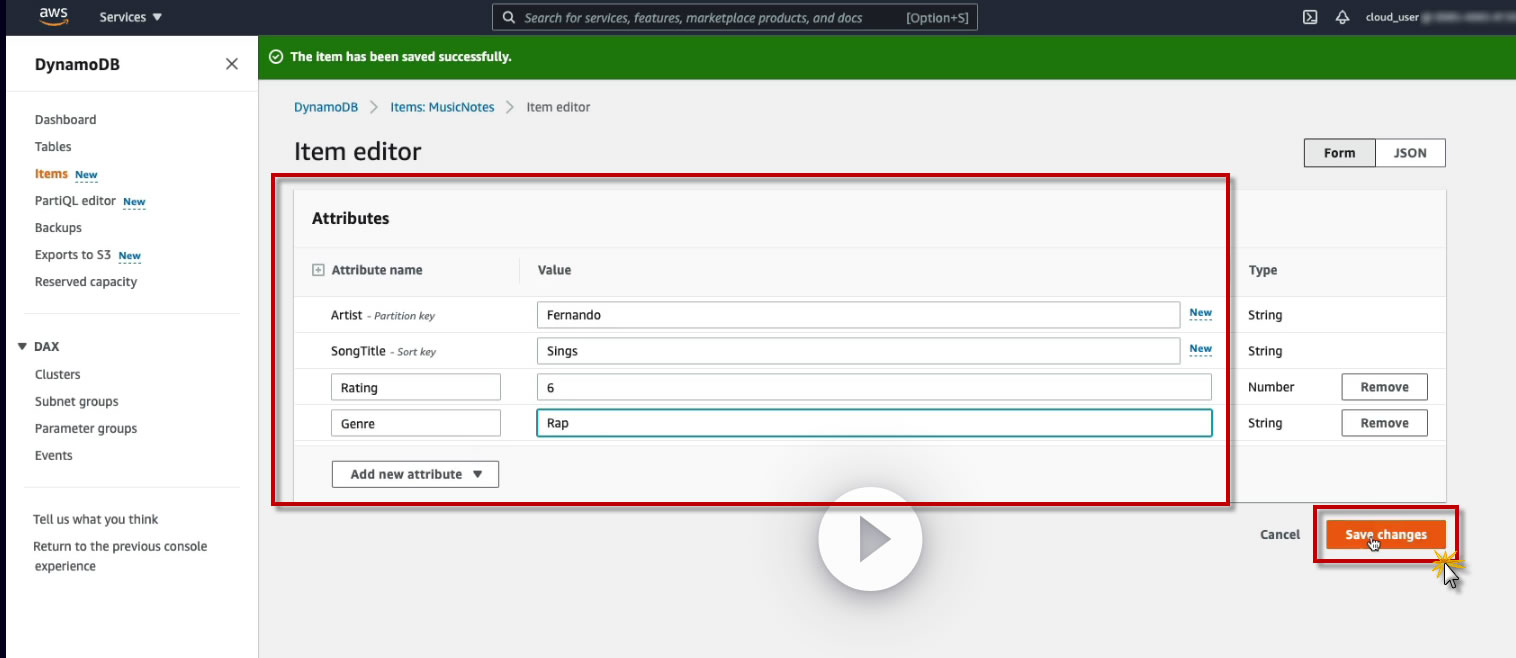Click the Type column header
The image size is (1516, 658).
(1263, 270)
